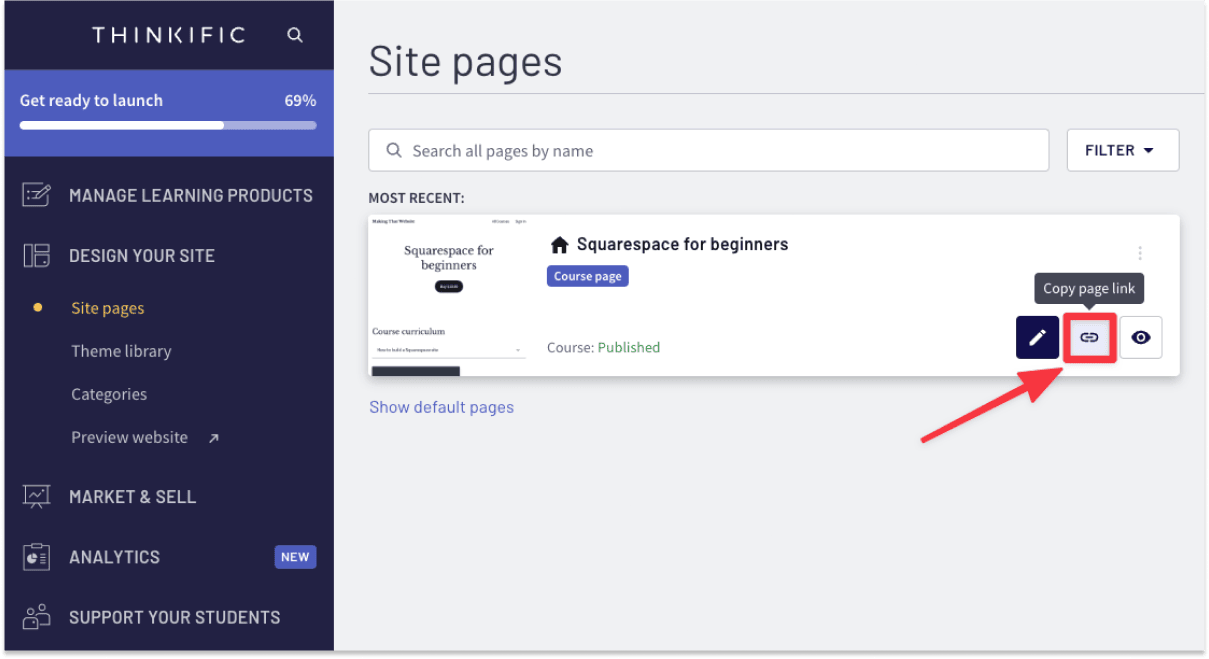Click the Market & Sell chart icon
The image size is (1209, 659).
[36, 496]
